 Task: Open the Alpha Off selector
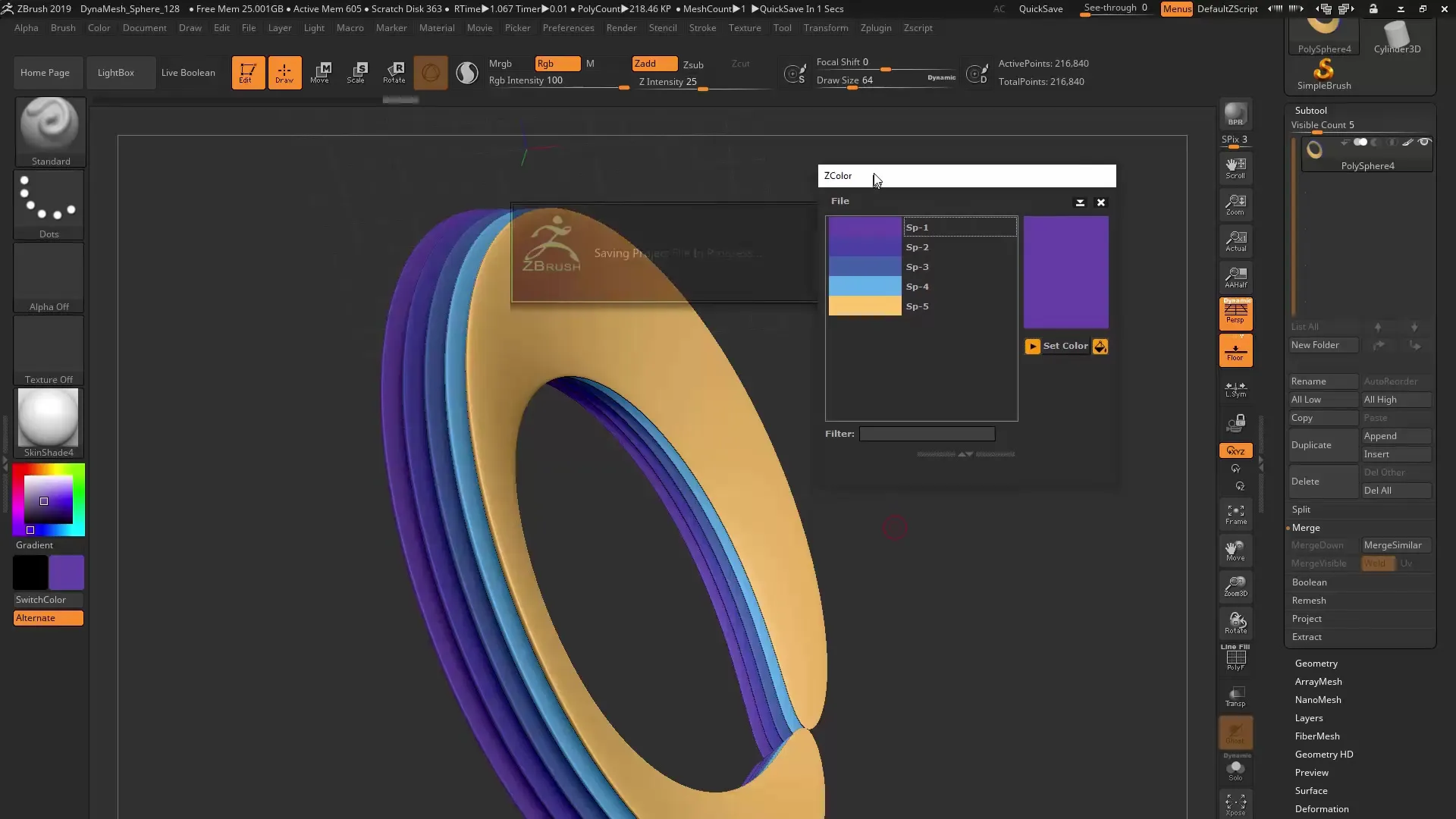pyautogui.click(x=49, y=278)
